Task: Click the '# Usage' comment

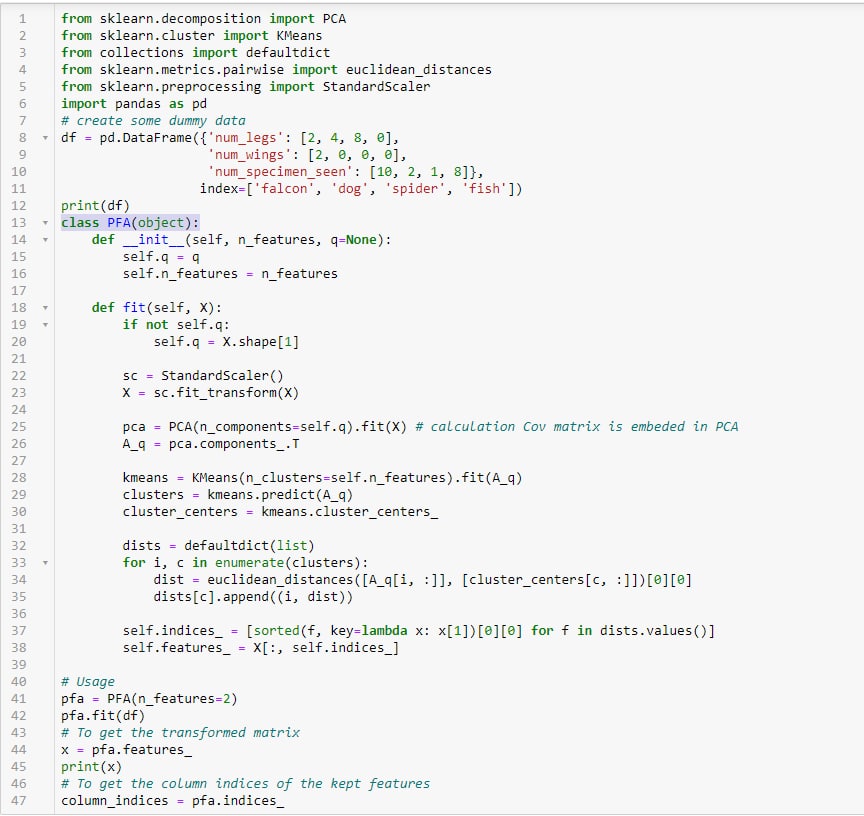Action: point(88,682)
